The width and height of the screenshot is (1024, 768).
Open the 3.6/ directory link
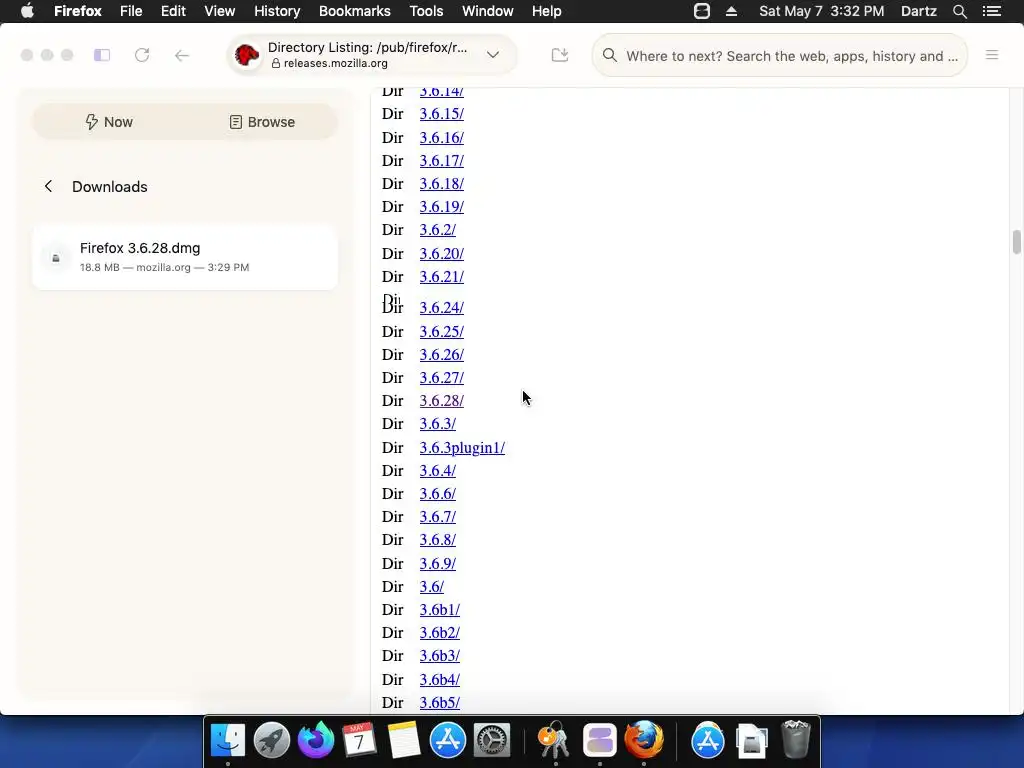point(432,587)
